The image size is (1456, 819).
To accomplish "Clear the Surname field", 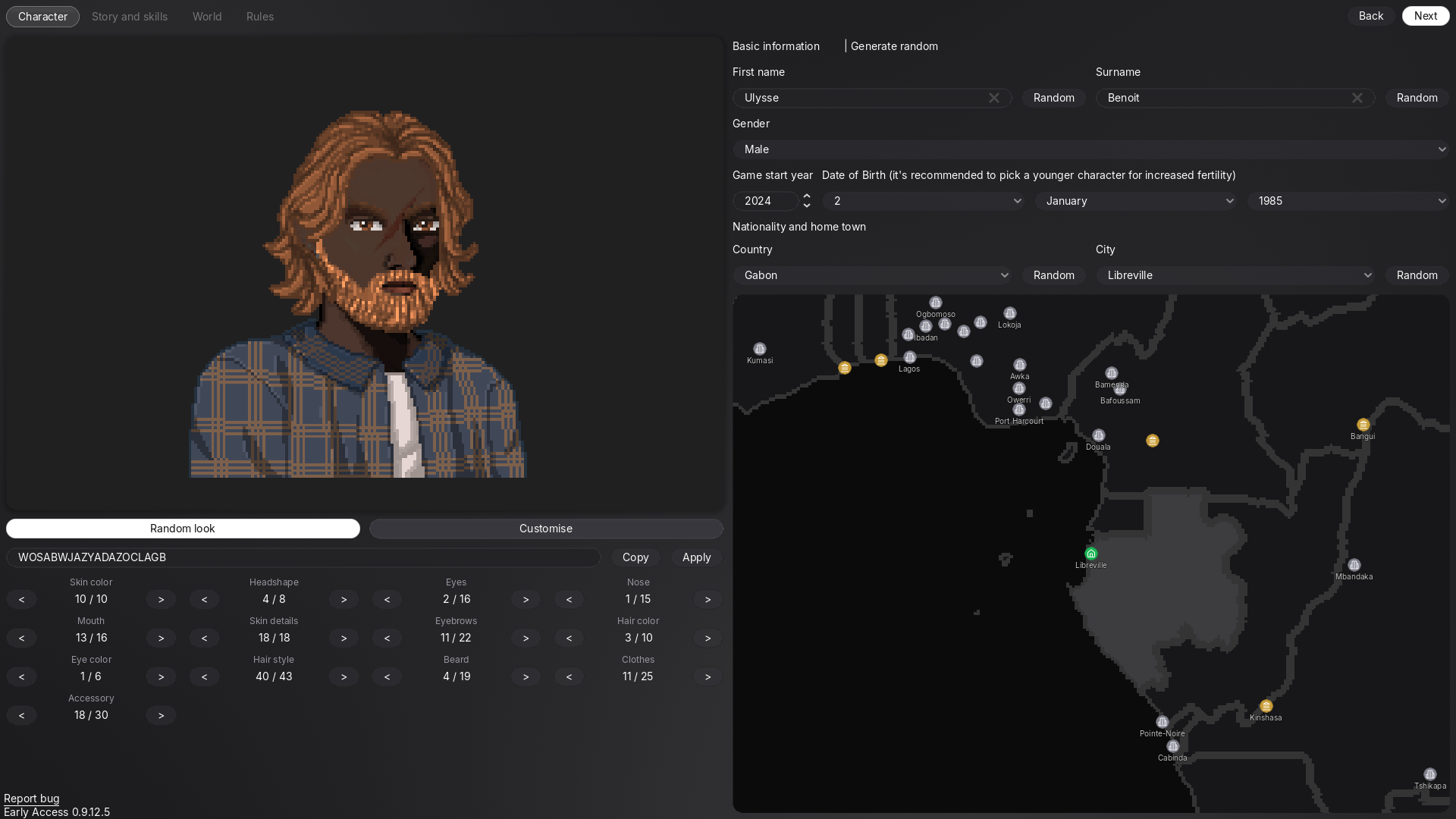I will pyautogui.click(x=1357, y=98).
